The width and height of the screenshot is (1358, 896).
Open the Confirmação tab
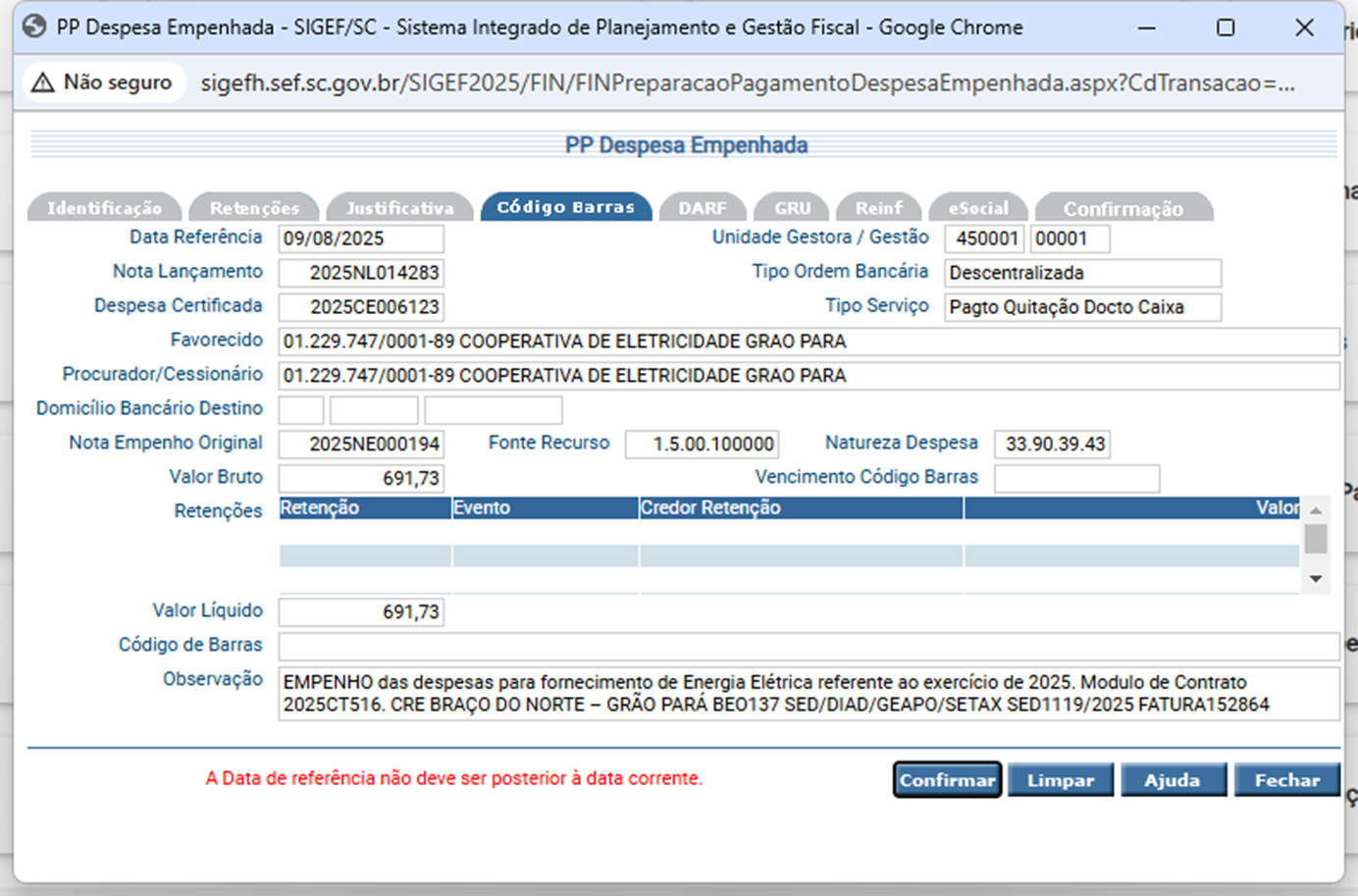coord(1123,208)
